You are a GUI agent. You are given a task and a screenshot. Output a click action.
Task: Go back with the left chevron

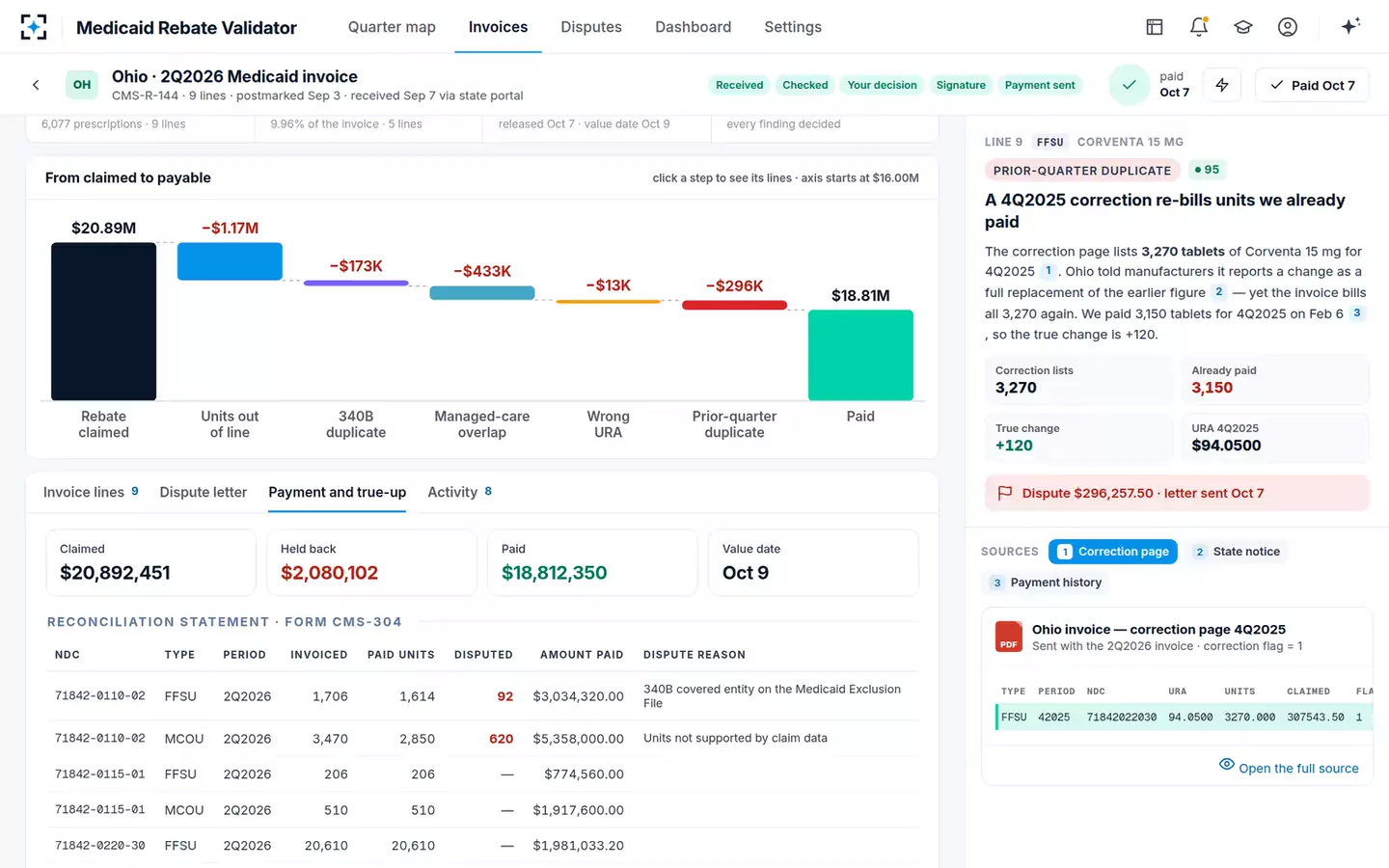pos(36,85)
